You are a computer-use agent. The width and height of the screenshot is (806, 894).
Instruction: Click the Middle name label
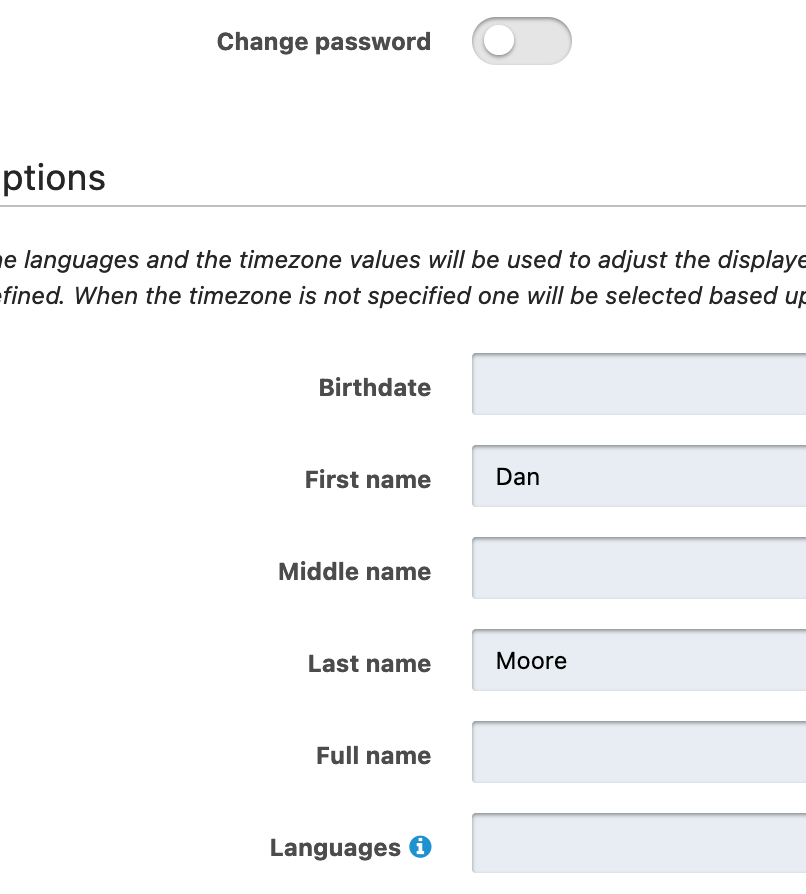355,572
